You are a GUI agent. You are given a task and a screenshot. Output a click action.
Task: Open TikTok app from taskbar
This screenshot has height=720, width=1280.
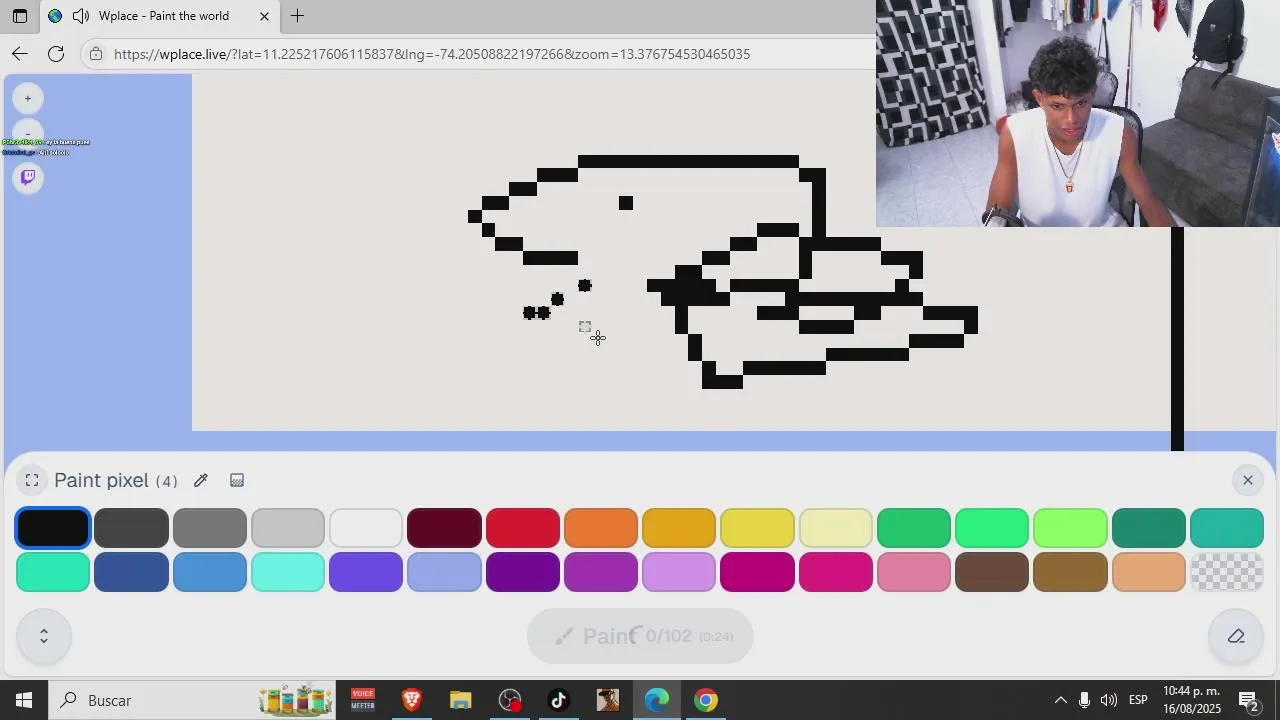[x=559, y=700]
